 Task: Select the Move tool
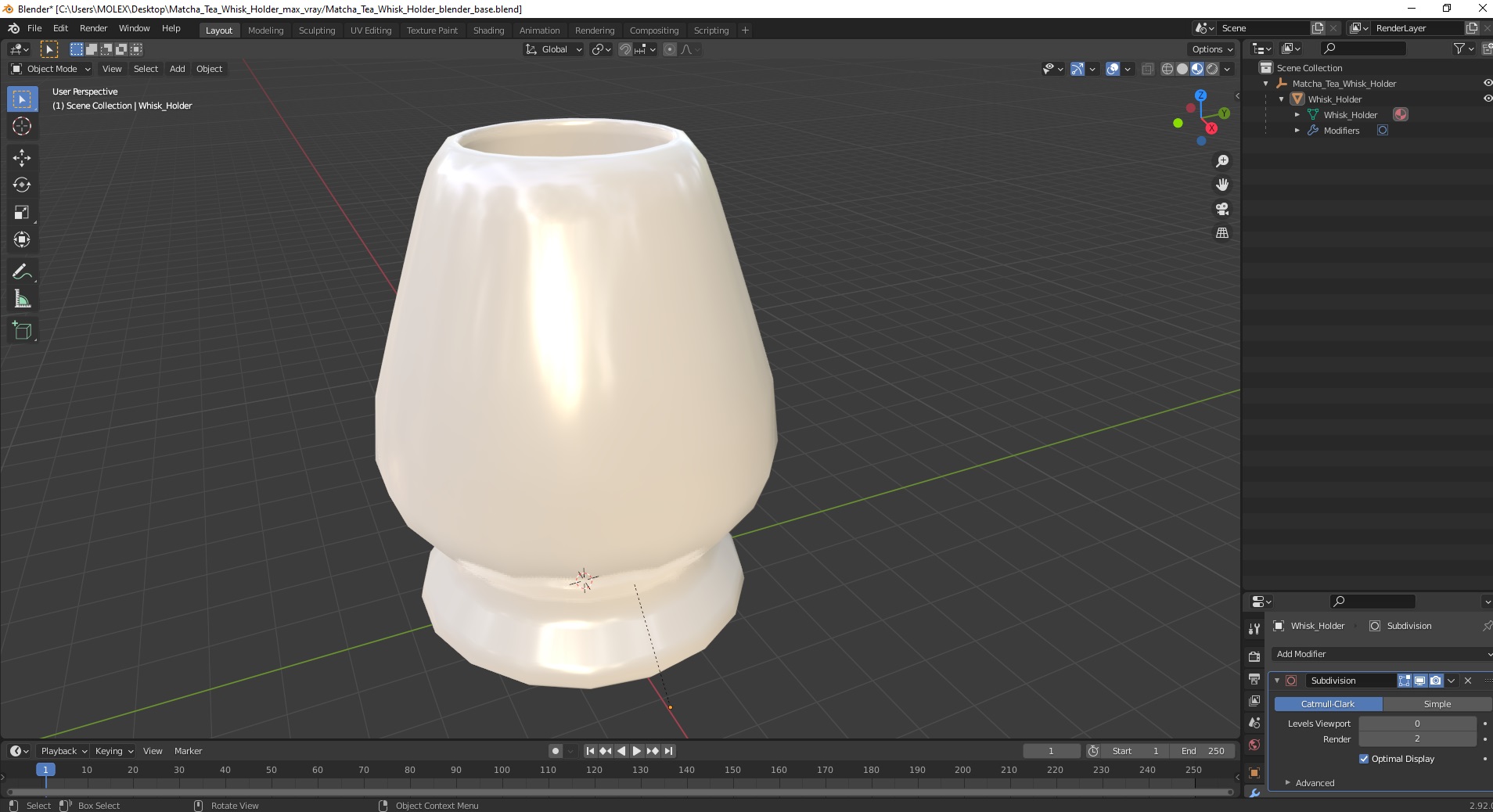coord(22,158)
